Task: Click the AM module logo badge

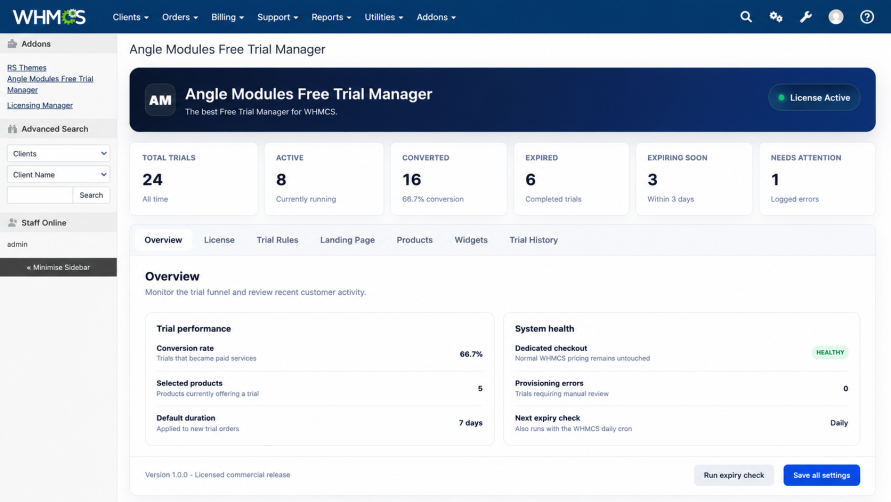Action: pyautogui.click(x=160, y=100)
